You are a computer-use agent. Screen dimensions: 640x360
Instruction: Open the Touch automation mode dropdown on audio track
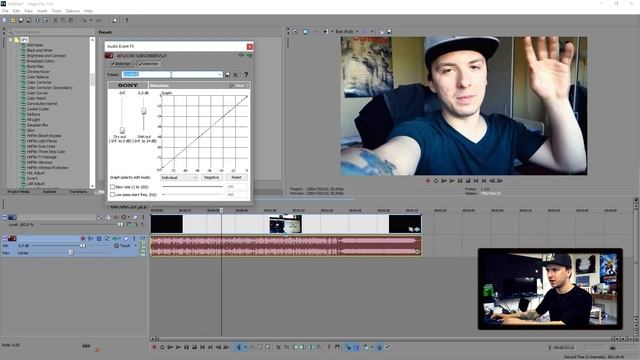(x=136, y=246)
